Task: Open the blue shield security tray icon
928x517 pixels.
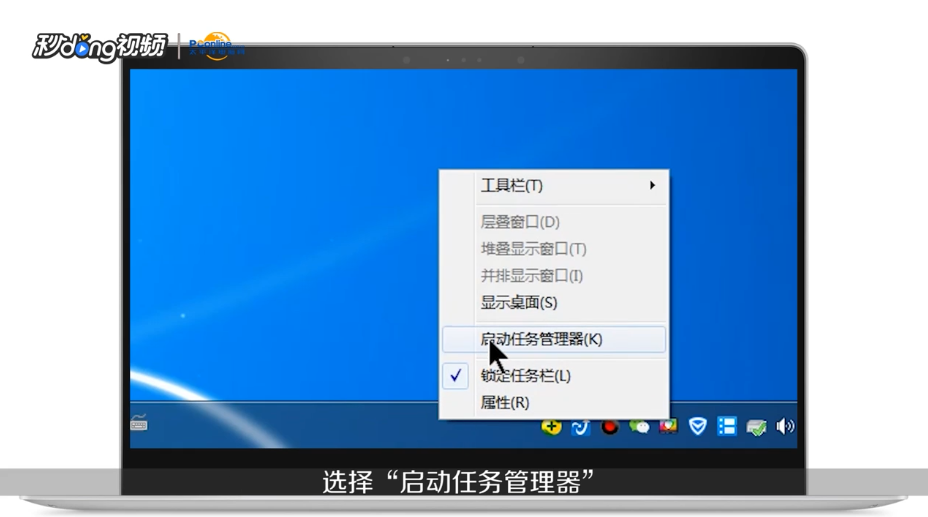Action: click(698, 426)
